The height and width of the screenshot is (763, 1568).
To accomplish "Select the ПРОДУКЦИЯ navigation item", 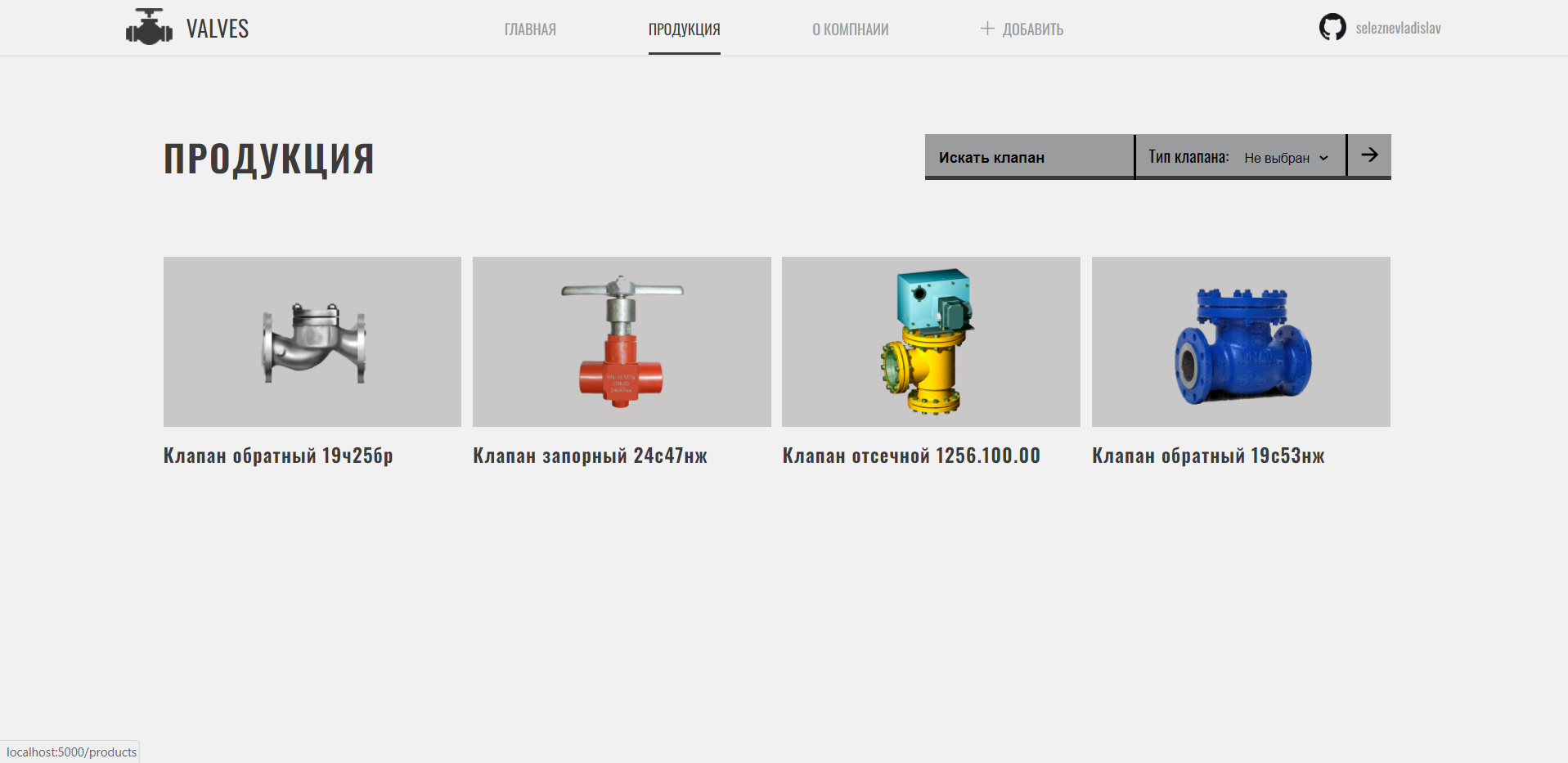I will coord(684,29).
